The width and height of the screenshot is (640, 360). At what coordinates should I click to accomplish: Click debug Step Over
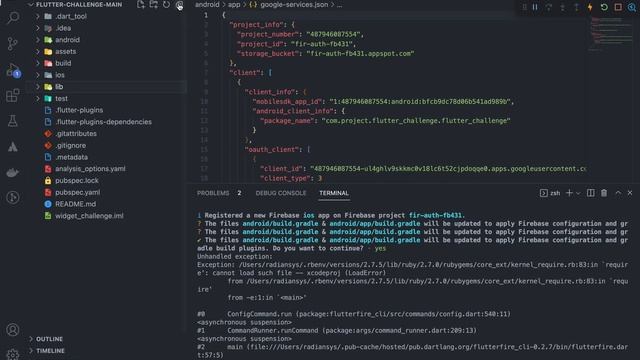(x=549, y=7)
